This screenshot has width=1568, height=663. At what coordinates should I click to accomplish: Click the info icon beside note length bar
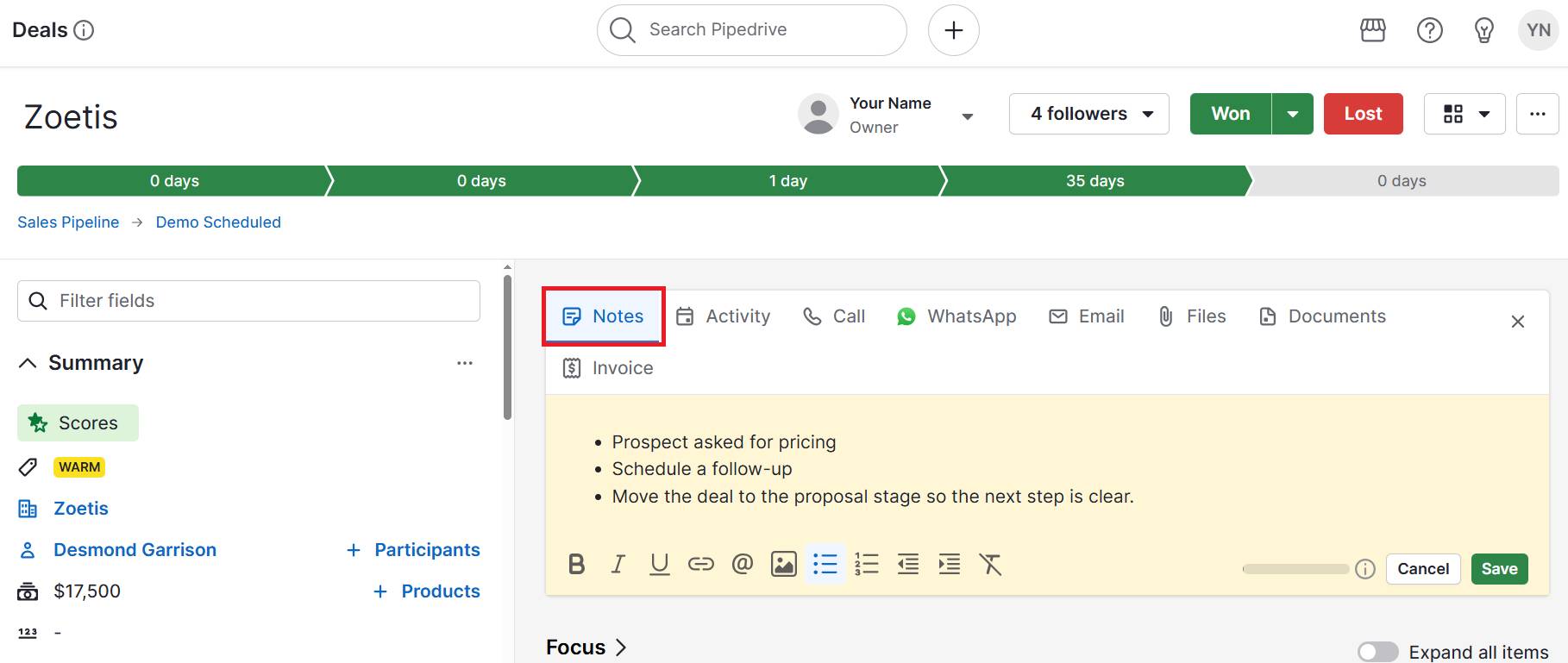pos(1365,569)
